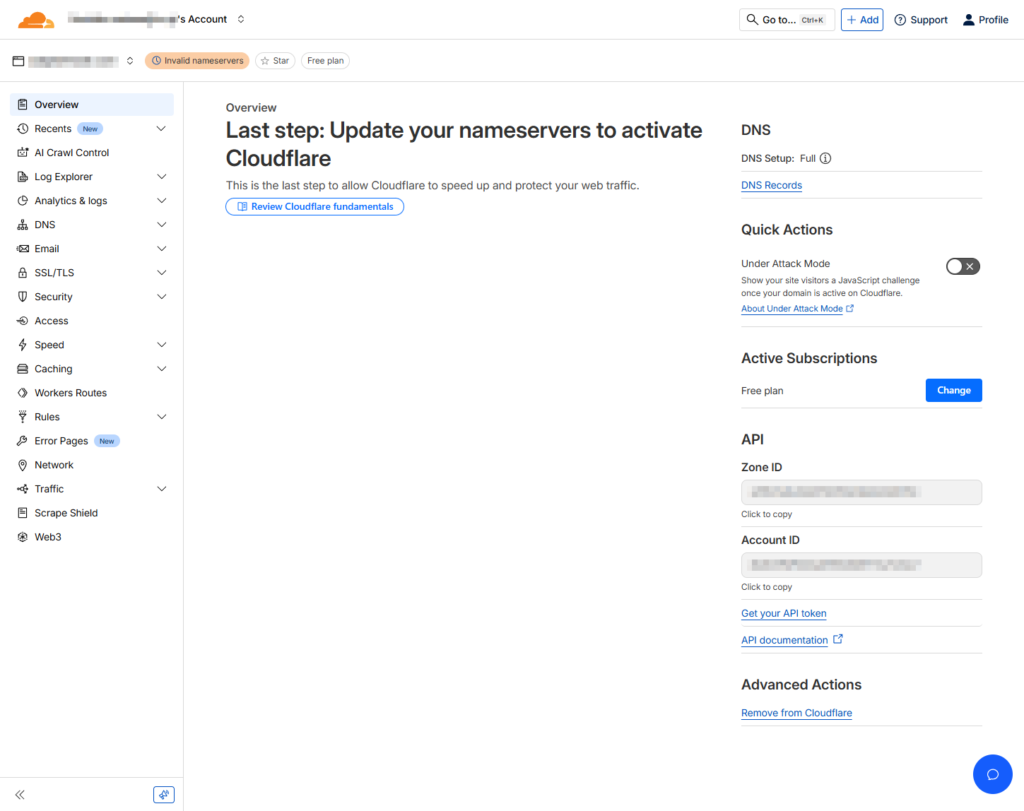
Task: Copy the Zone ID field
Action: click(x=861, y=492)
